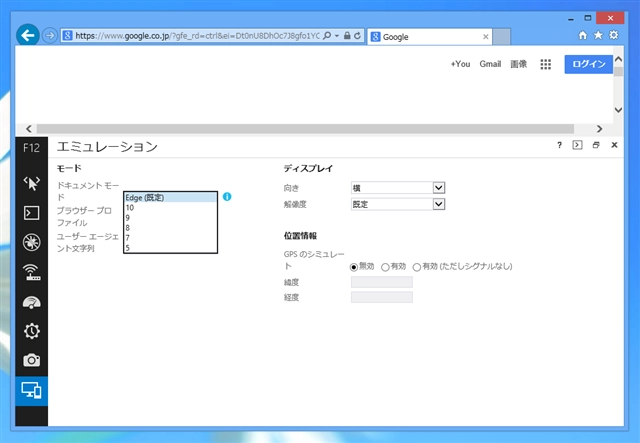640x443 pixels.
Task: Open the F12 Network tool
Action: pyautogui.click(x=31, y=272)
